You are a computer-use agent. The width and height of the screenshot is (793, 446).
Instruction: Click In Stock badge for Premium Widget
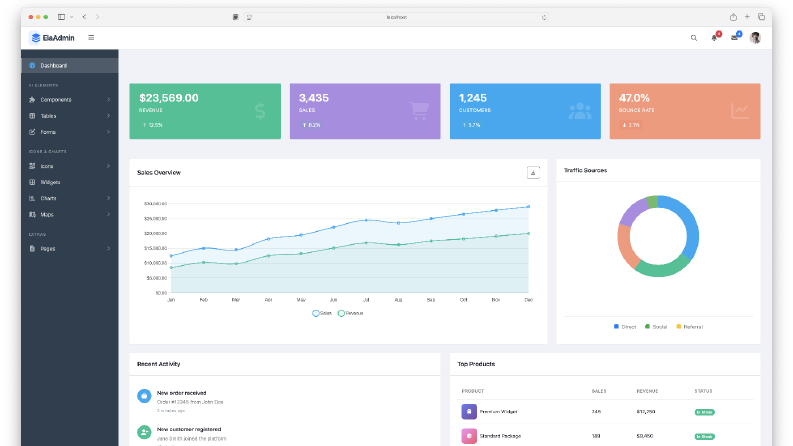pyautogui.click(x=704, y=412)
